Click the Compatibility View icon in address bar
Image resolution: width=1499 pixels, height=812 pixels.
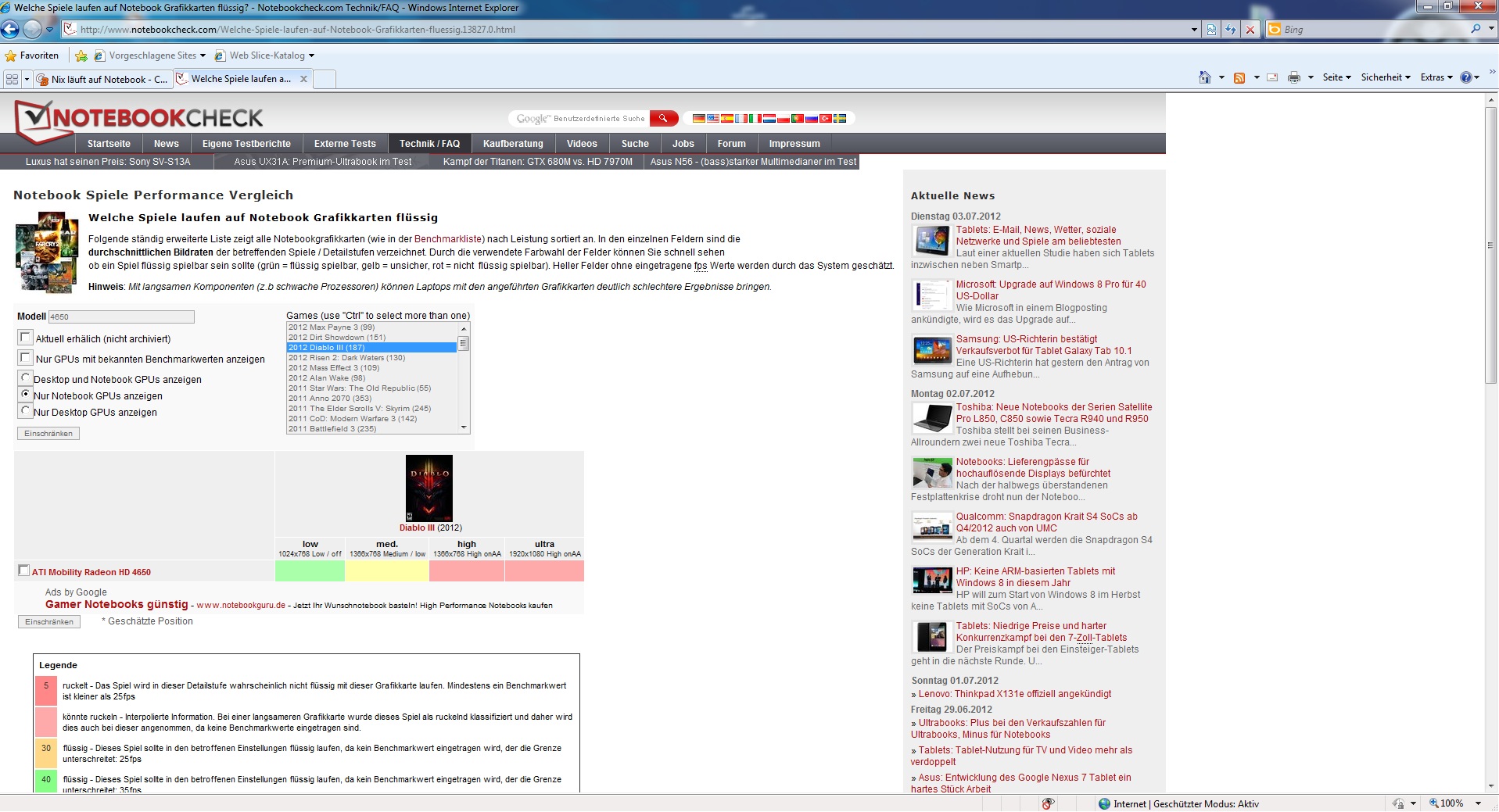(x=1211, y=30)
